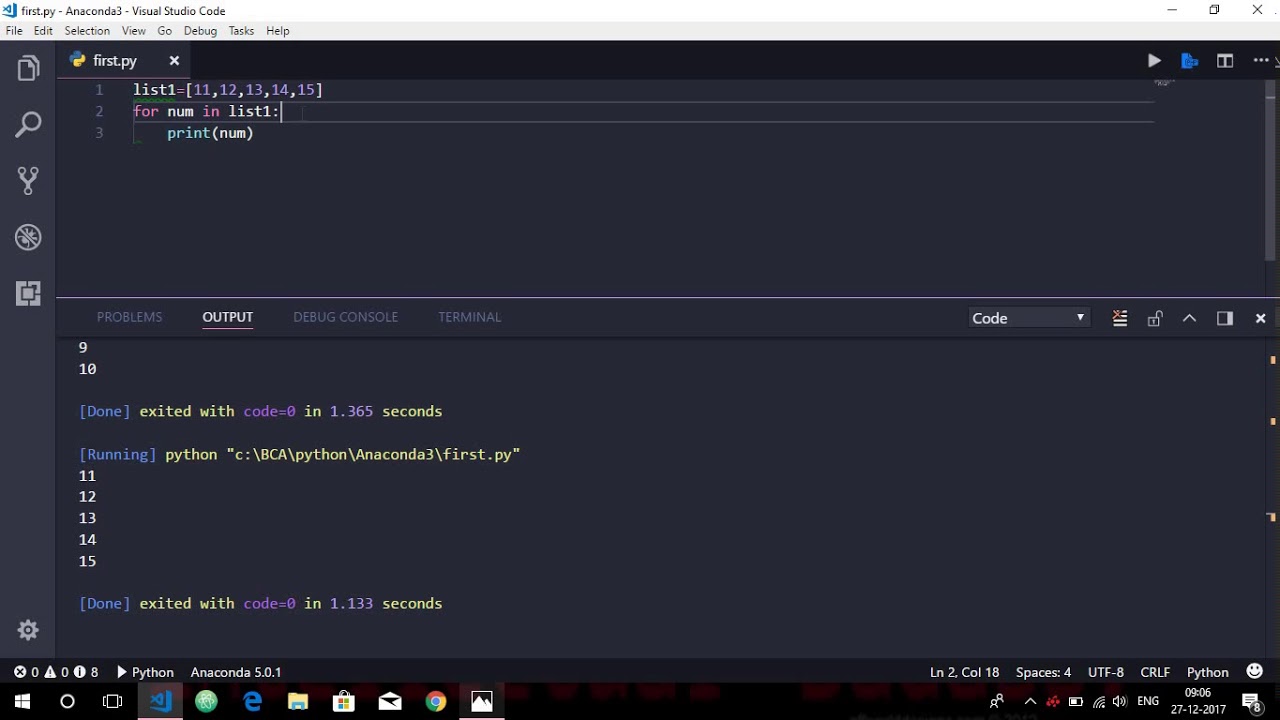Select the Code output channel dropdown

(x=1029, y=318)
